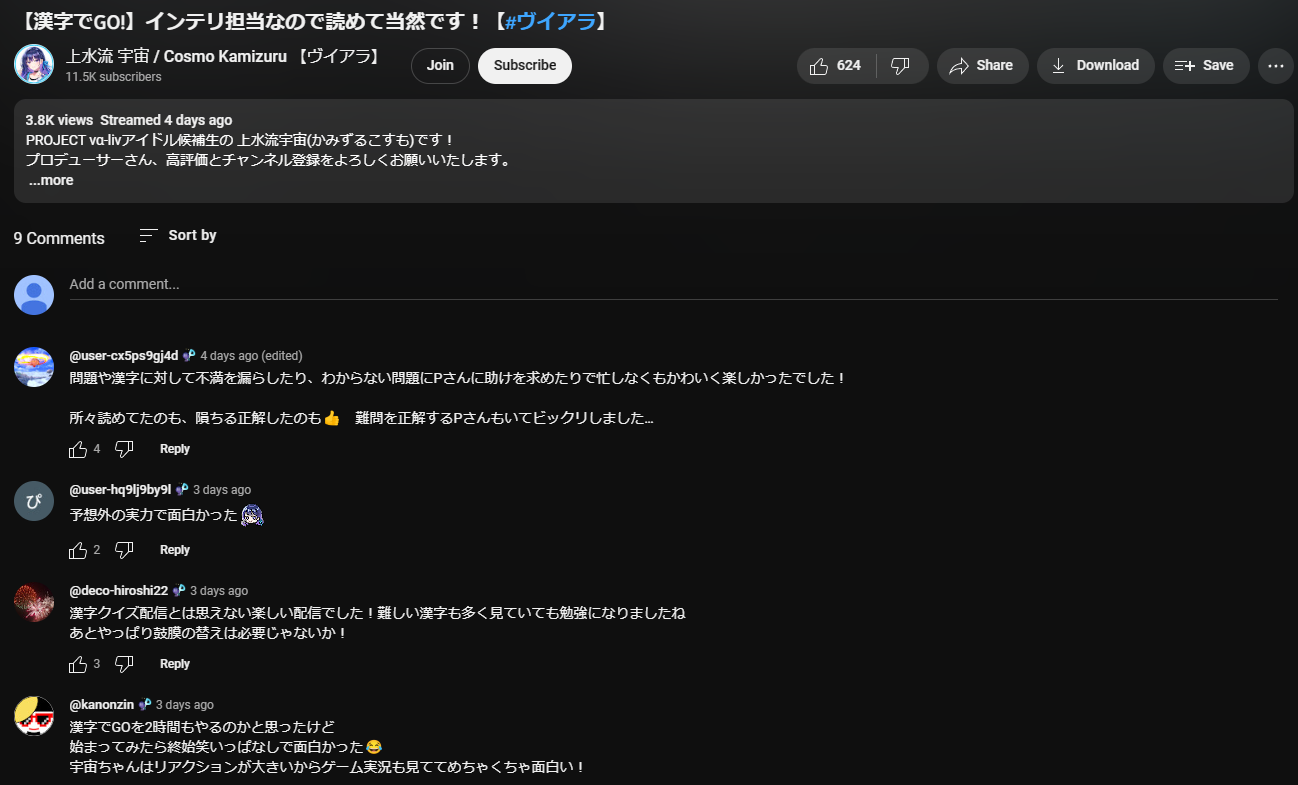Open more actions menu for video
Image resolution: width=1298 pixels, height=785 pixels.
1275,66
